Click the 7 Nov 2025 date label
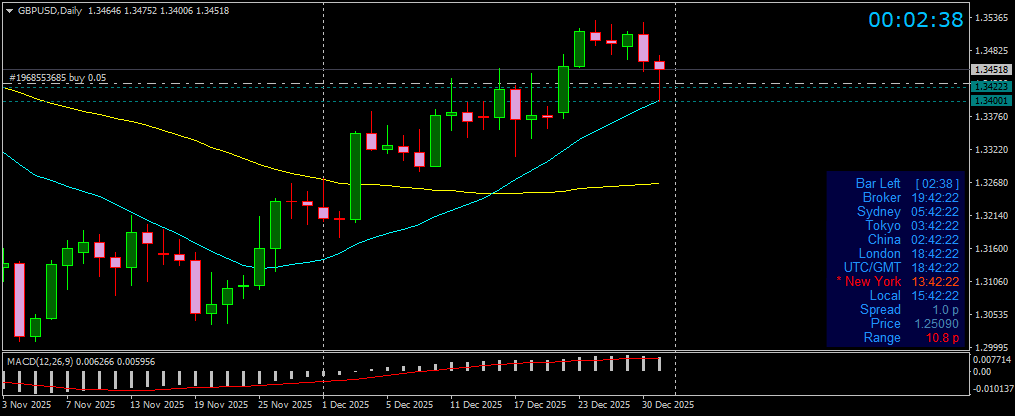 89,405
